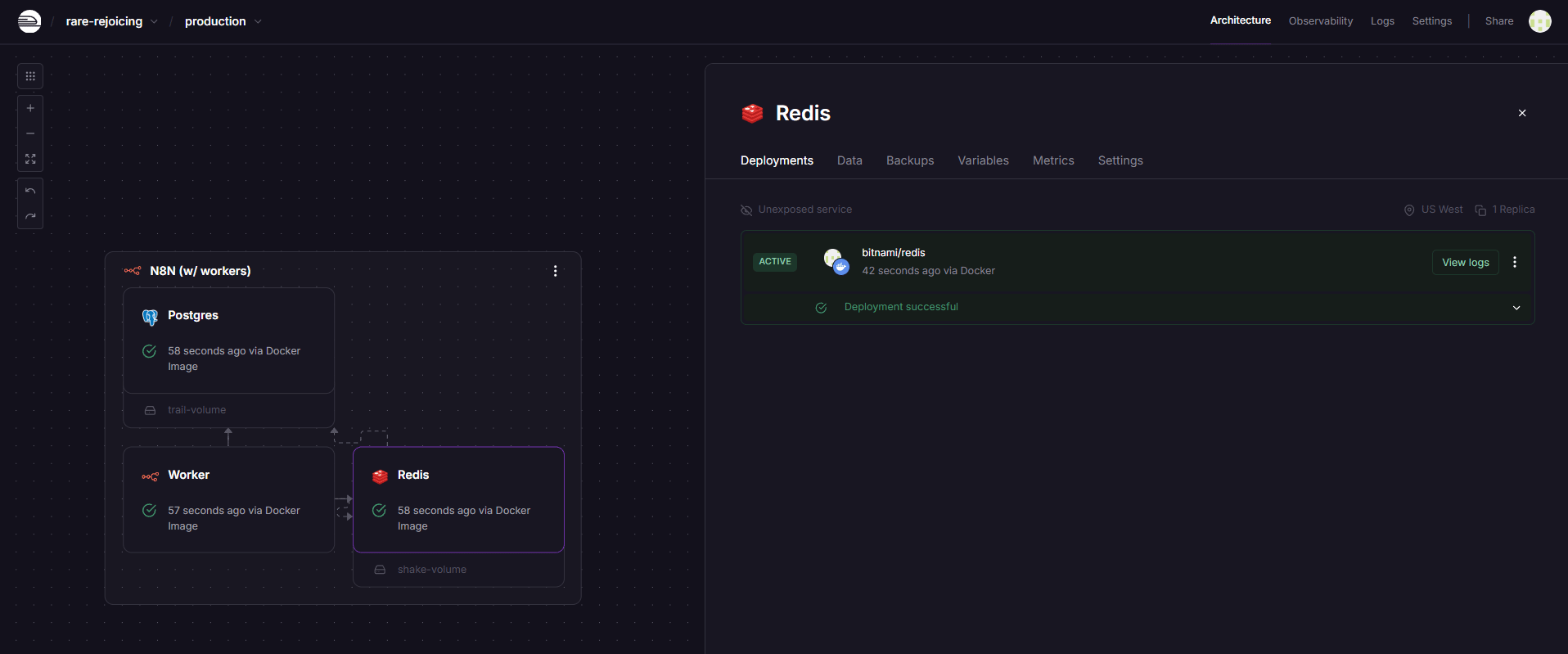The width and height of the screenshot is (1568, 654).
Task: Close the Redis service panel
Action: [1522, 113]
